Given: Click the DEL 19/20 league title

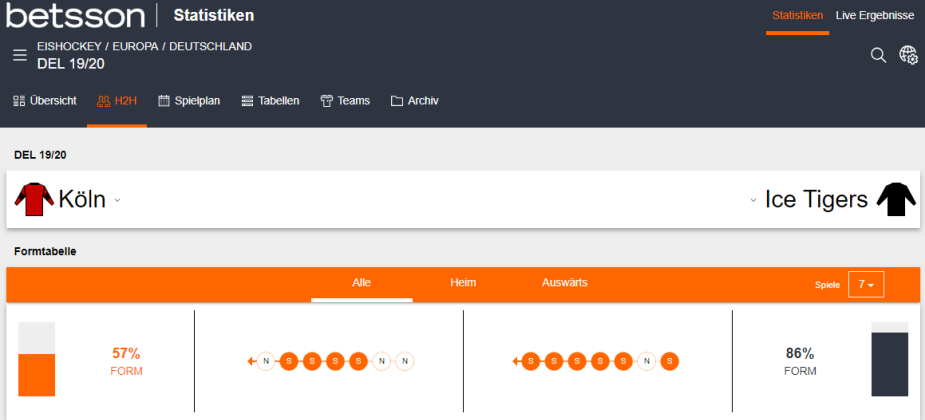Looking at the screenshot, I should click(71, 64).
